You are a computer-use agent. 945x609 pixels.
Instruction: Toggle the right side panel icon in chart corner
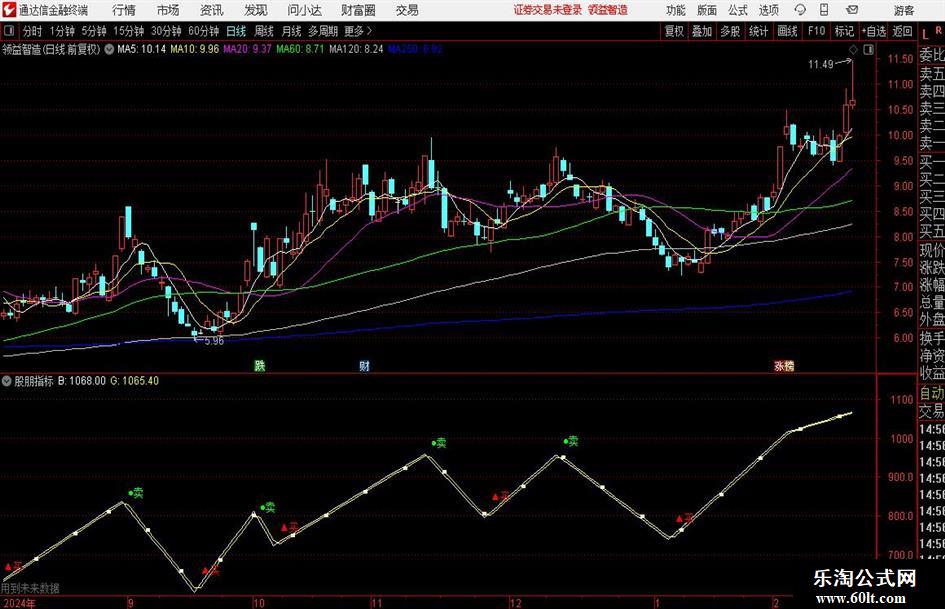coord(868,50)
